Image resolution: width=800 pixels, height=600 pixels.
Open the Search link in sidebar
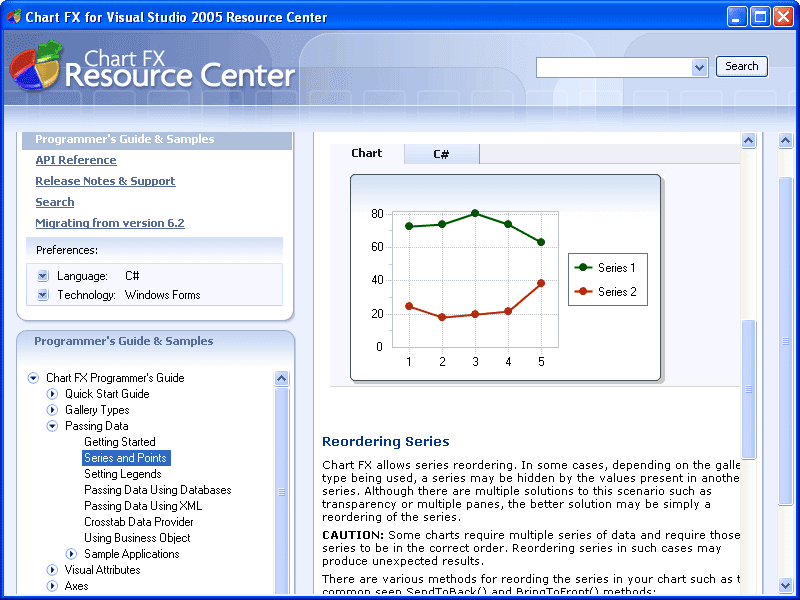(x=55, y=202)
